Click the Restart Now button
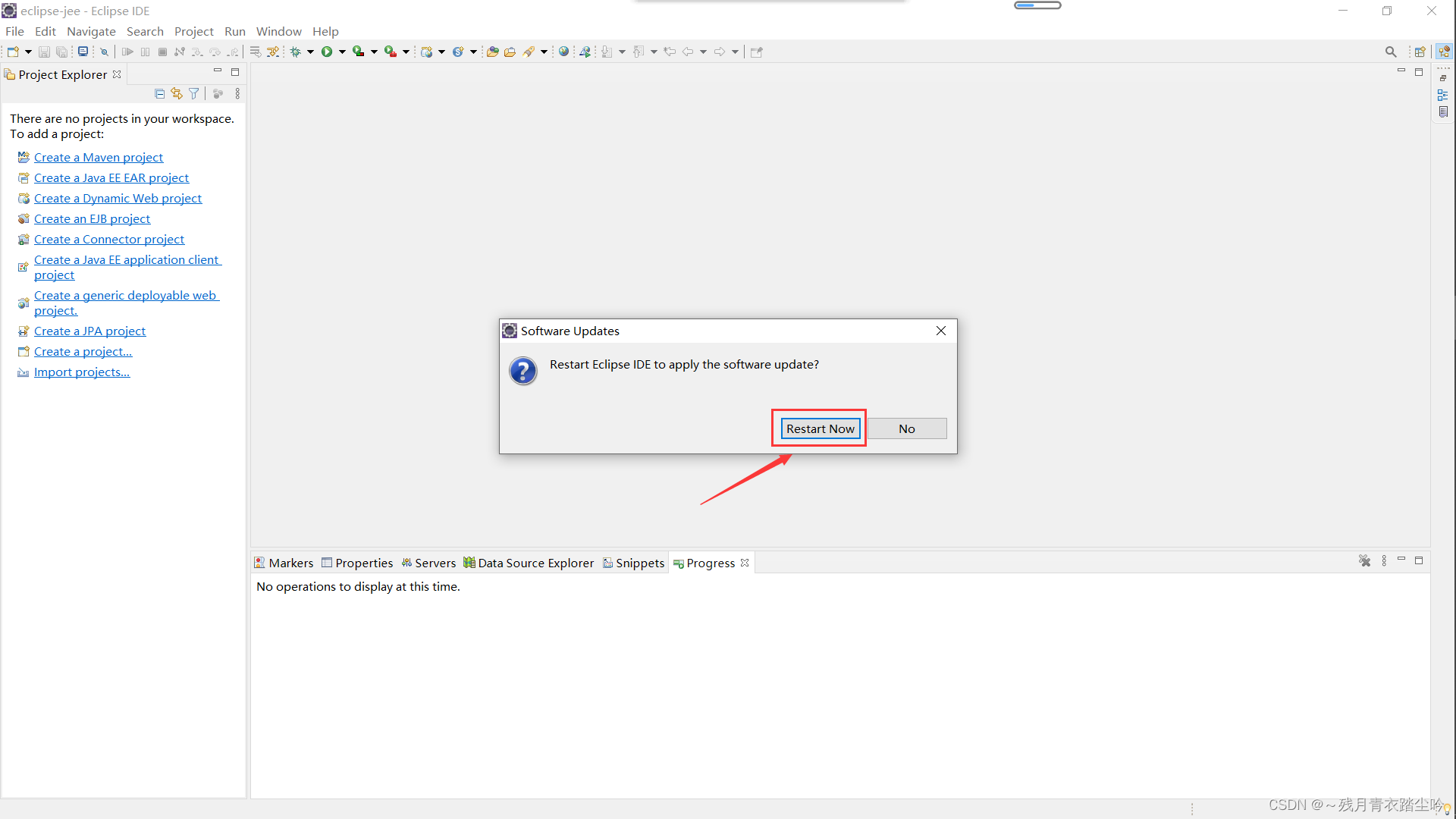Viewport: 1456px width, 819px height. coord(820,428)
